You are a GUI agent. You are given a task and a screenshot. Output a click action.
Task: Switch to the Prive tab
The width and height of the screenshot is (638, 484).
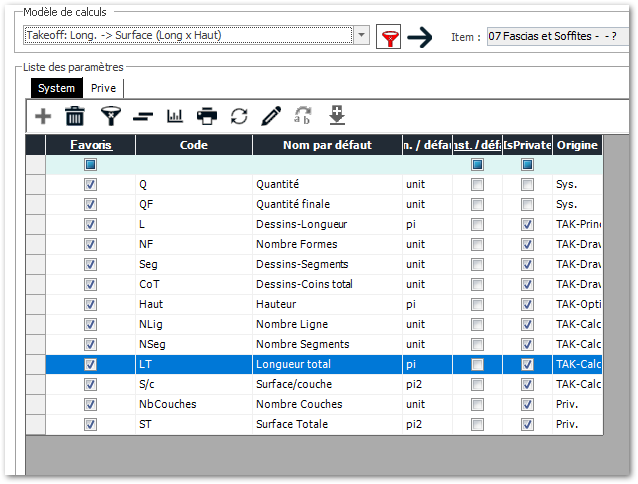pos(103,88)
